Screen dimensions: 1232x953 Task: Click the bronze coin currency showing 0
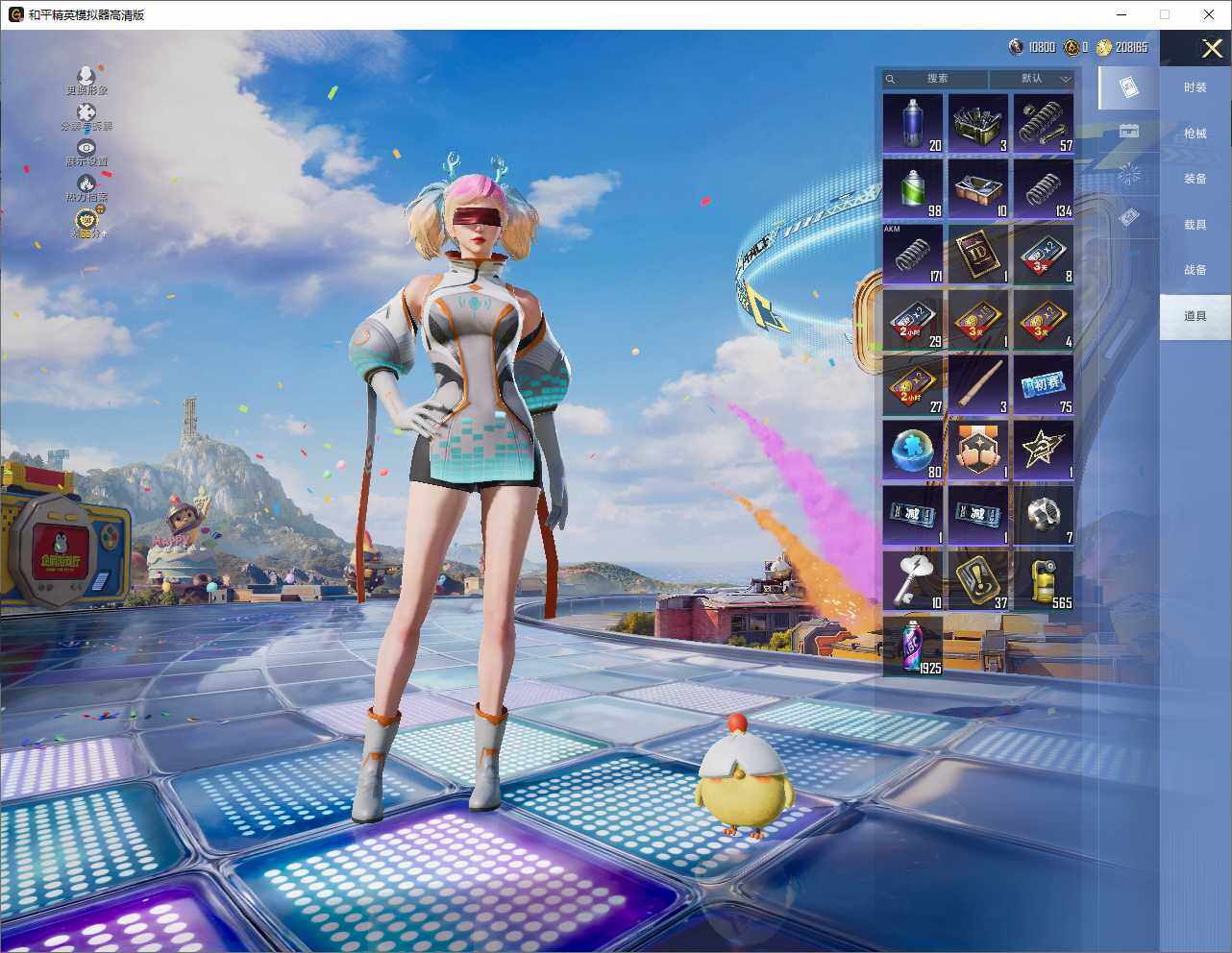(x=1071, y=47)
